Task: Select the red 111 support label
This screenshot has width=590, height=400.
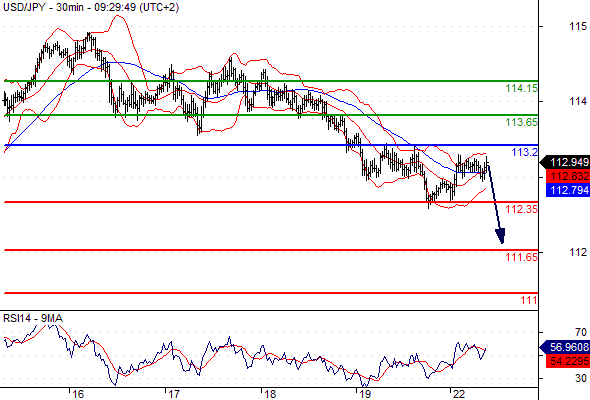Action: point(529,300)
